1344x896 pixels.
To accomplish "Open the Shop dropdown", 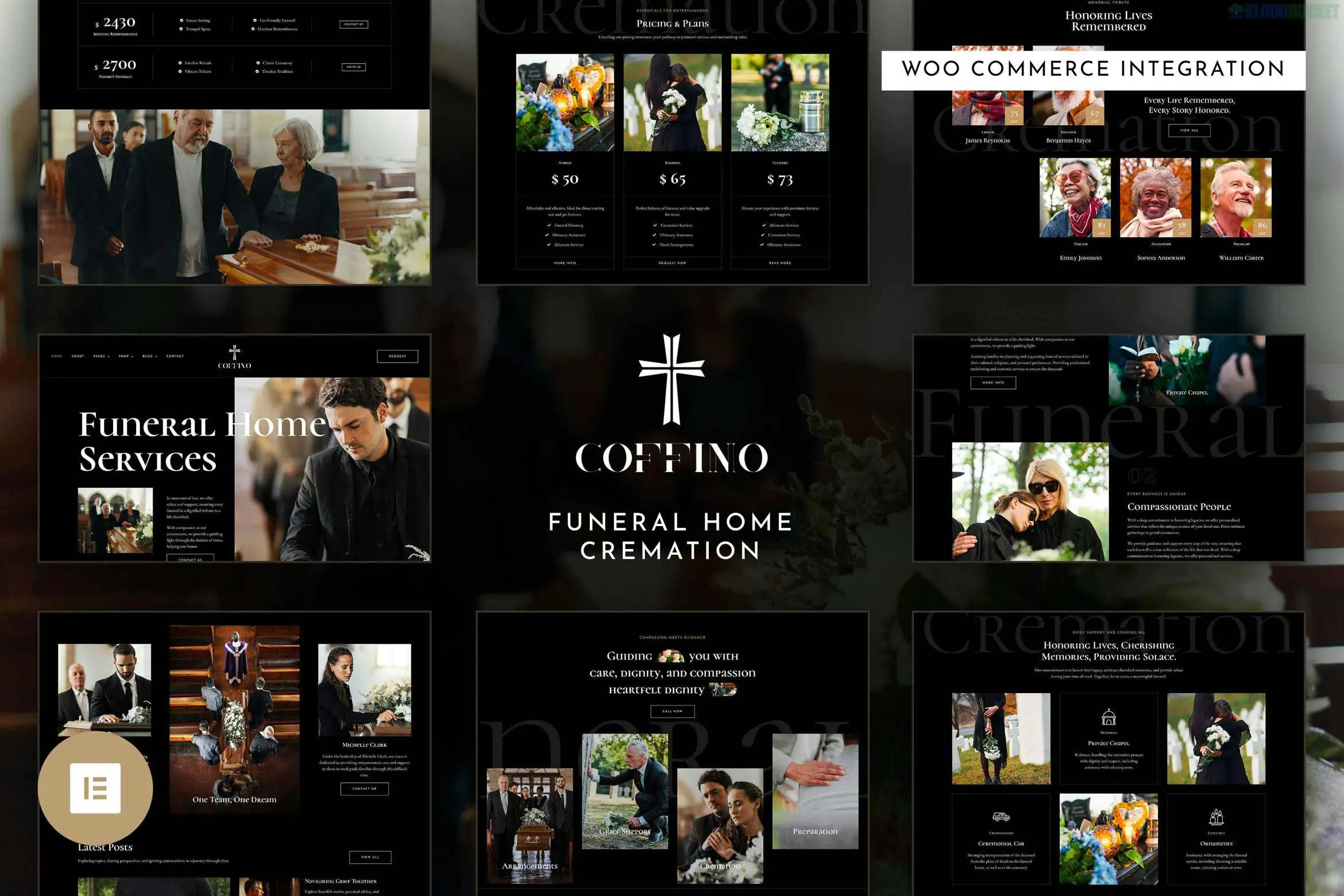I will (x=125, y=356).
